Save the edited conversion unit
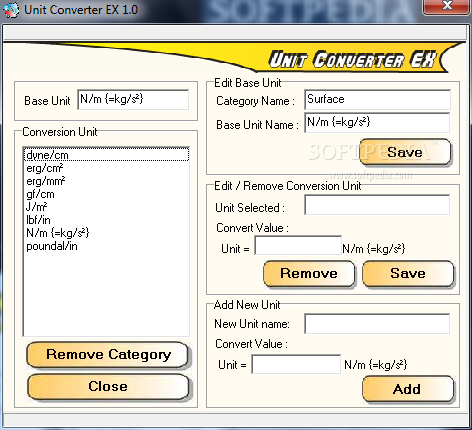 [408, 274]
